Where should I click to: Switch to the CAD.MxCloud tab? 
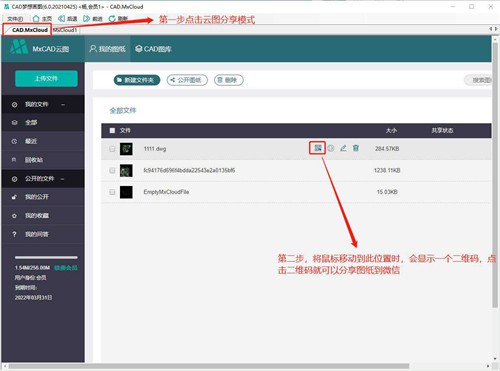pyautogui.click(x=27, y=30)
